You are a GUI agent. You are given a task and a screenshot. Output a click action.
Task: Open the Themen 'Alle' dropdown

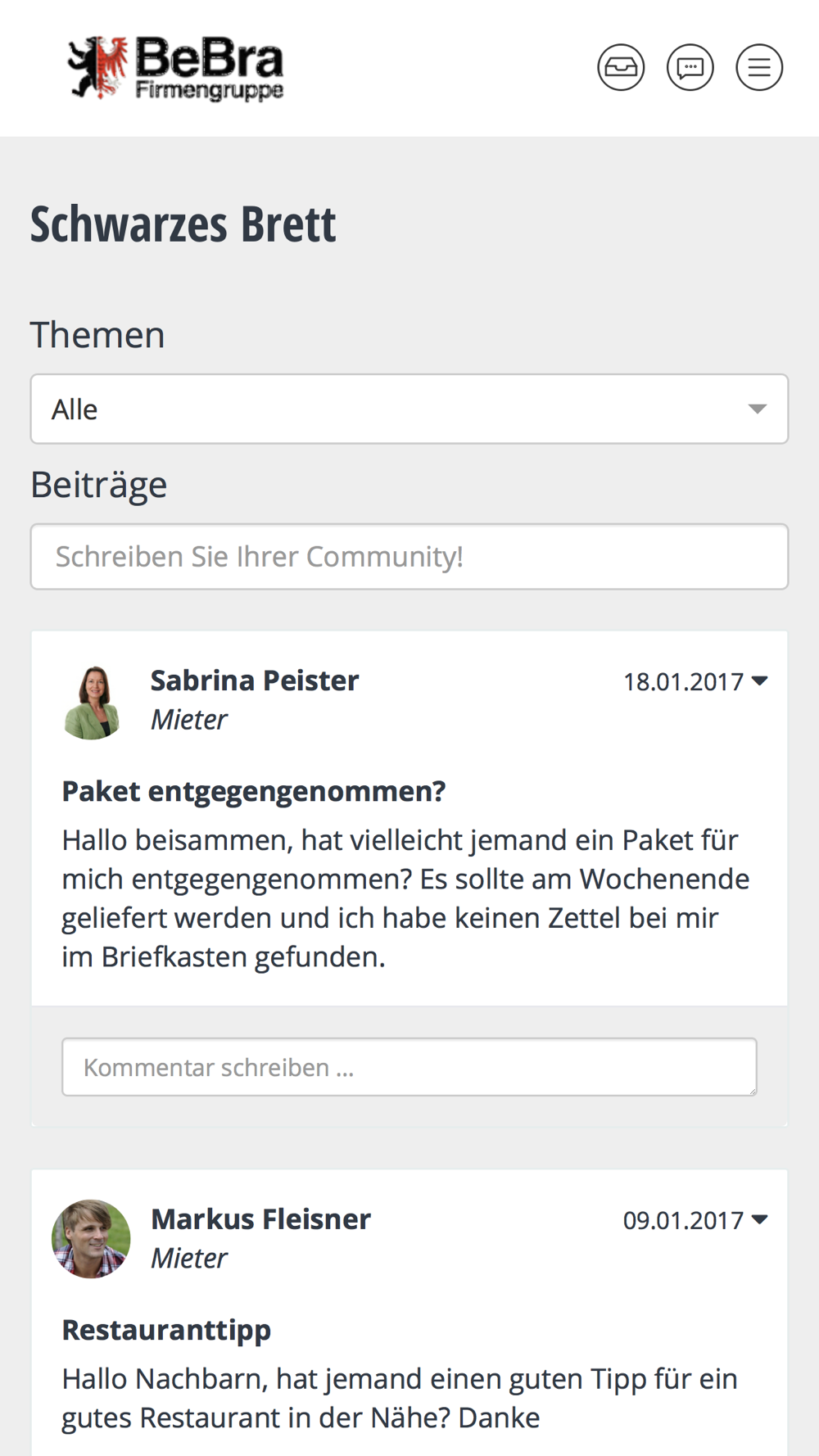coord(409,409)
